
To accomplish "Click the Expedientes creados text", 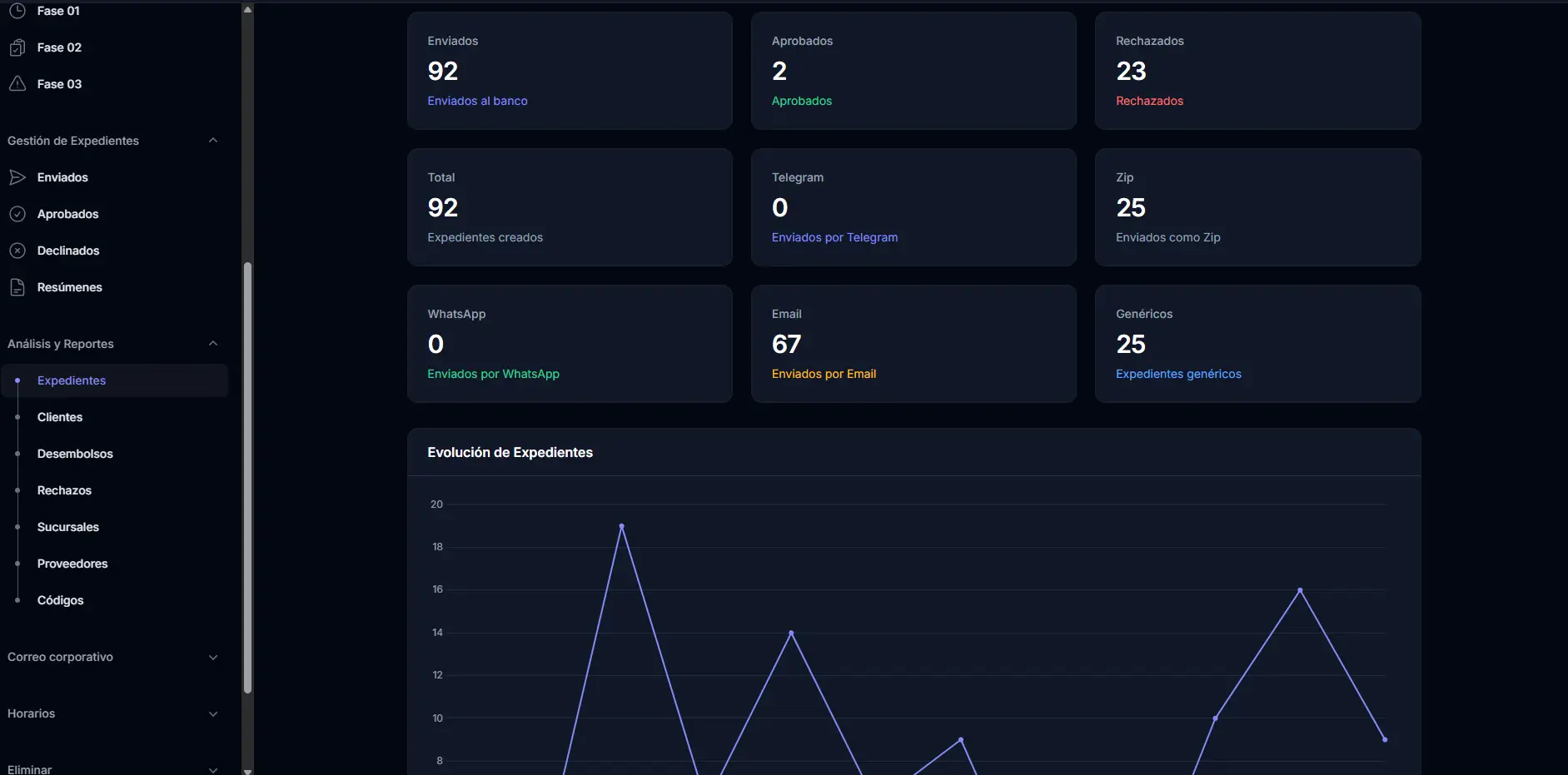I will click(485, 237).
